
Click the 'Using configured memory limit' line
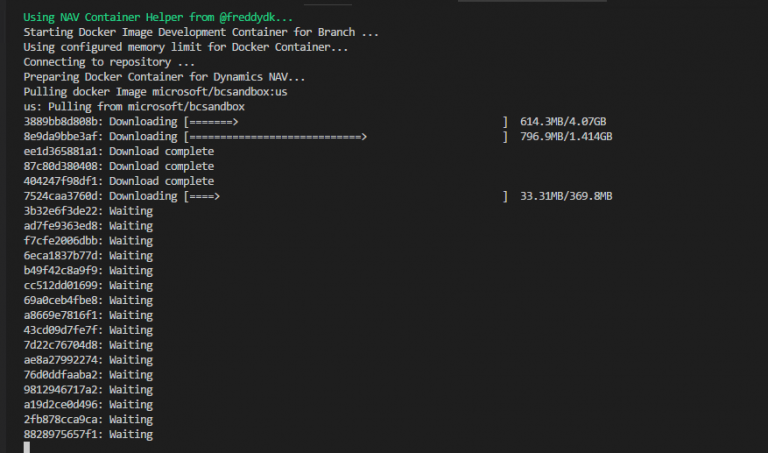point(186,47)
